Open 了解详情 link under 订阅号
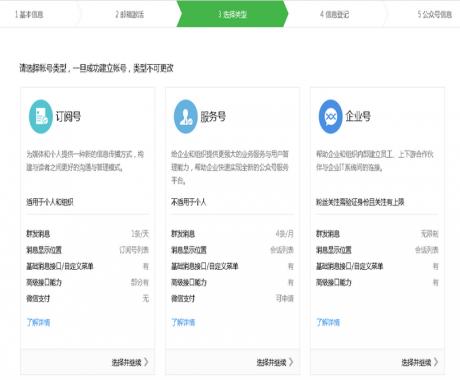Screen dimensions: 460x380 (x=38, y=322)
